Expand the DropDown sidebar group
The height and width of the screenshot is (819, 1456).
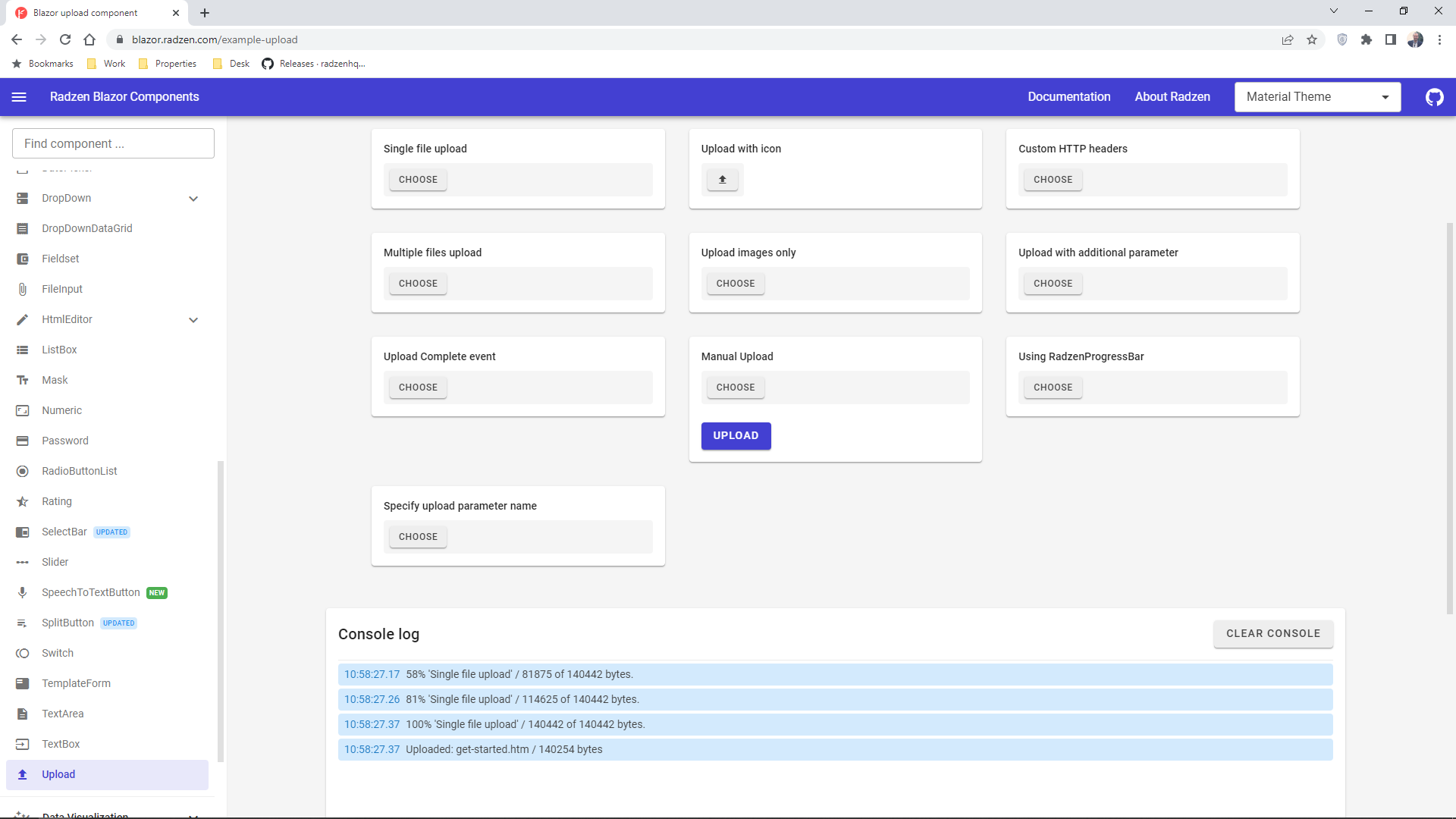tap(193, 199)
